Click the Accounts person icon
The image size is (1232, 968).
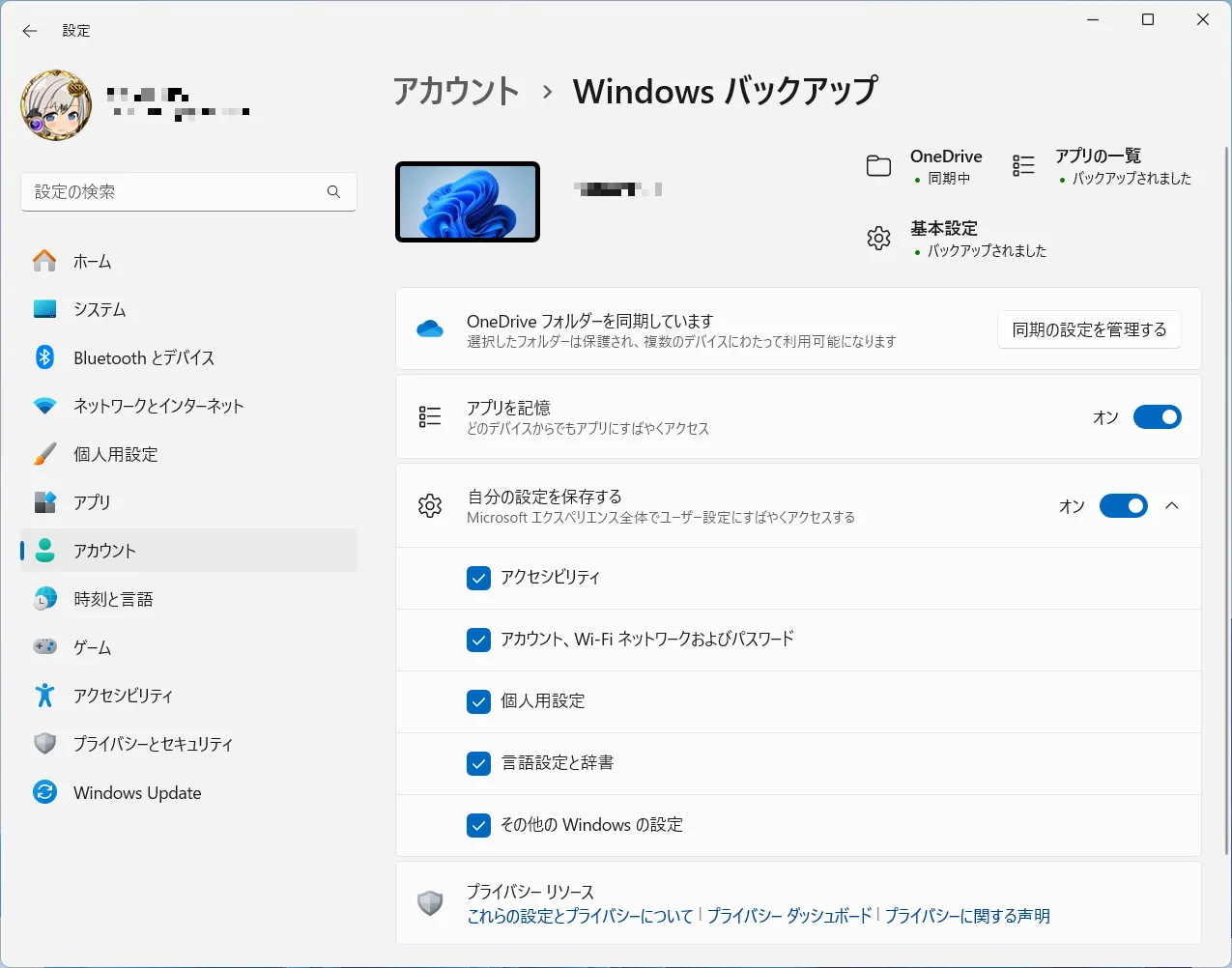pyautogui.click(x=44, y=551)
